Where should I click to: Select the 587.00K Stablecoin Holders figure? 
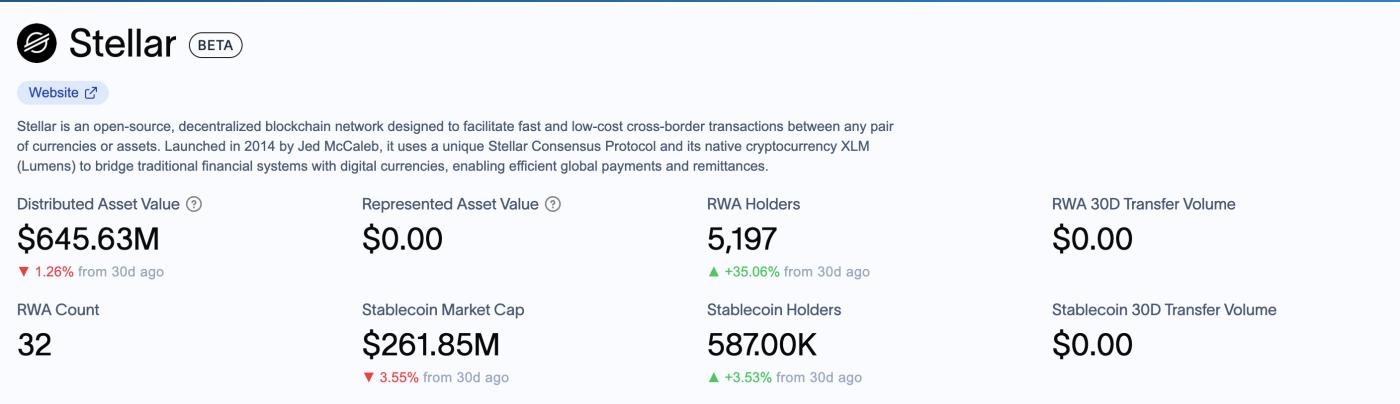coord(762,345)
